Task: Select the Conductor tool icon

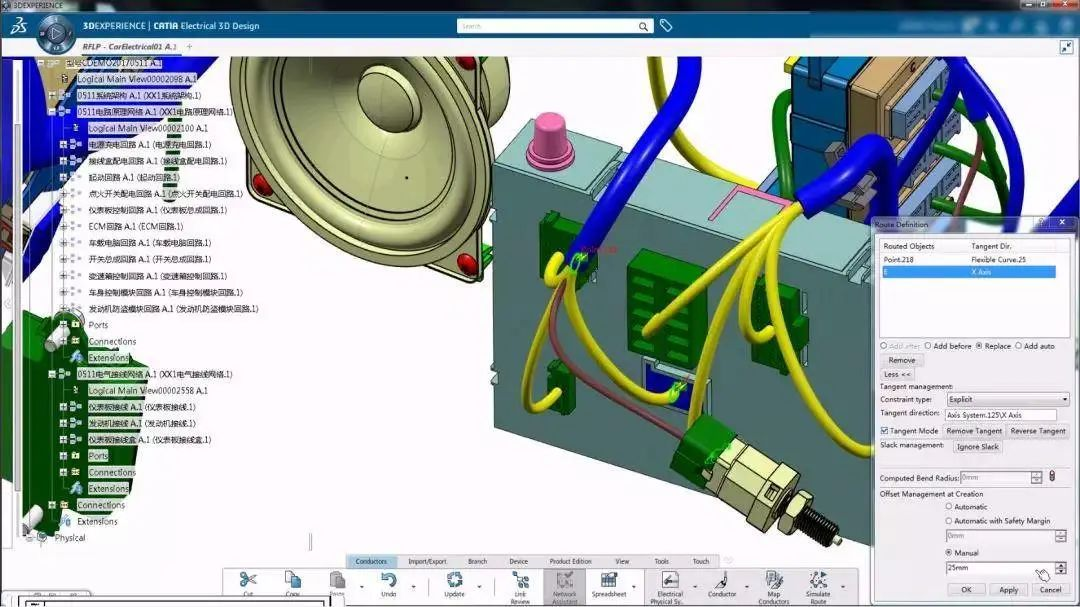Action: point(722,580)
